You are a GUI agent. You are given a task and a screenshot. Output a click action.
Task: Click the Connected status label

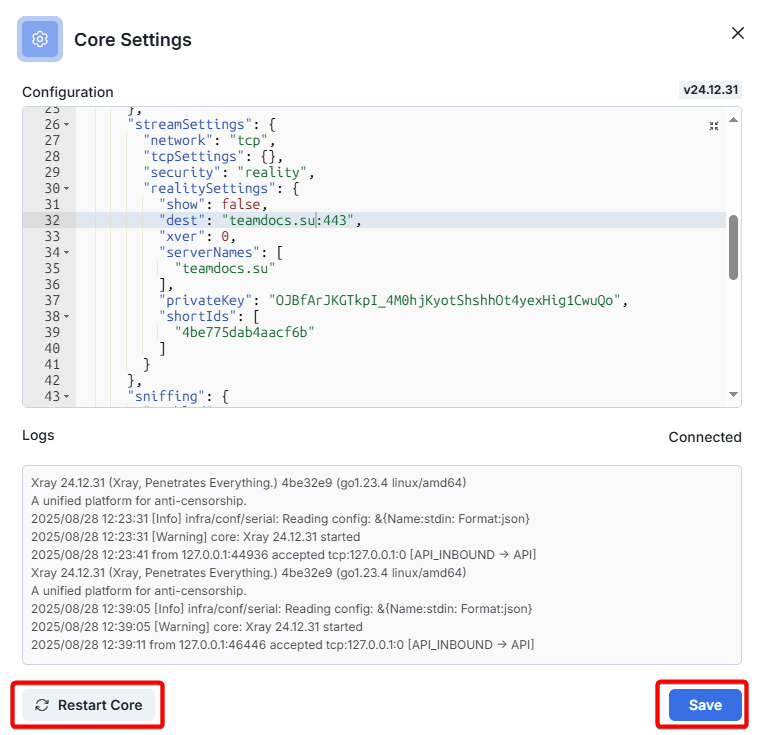point(704,437)
